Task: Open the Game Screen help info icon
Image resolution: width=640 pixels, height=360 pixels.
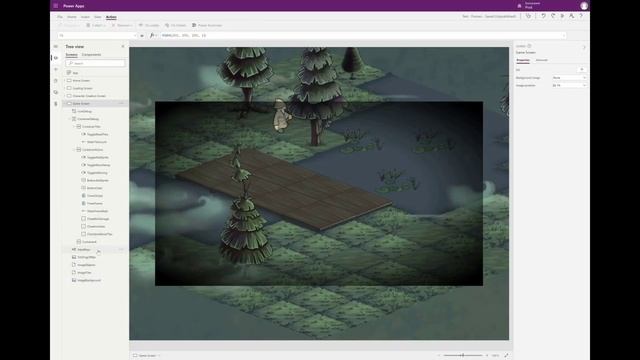Action: (529, 46)
